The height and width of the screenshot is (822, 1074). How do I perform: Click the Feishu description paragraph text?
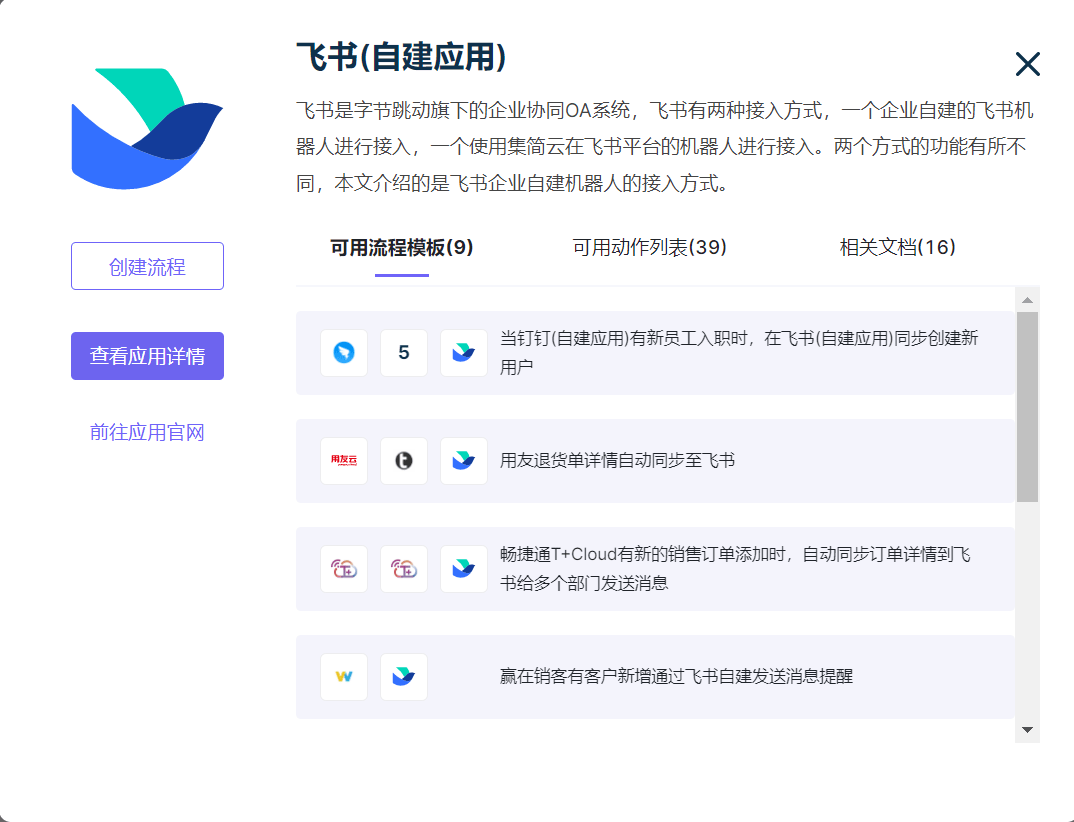point(664,147)
